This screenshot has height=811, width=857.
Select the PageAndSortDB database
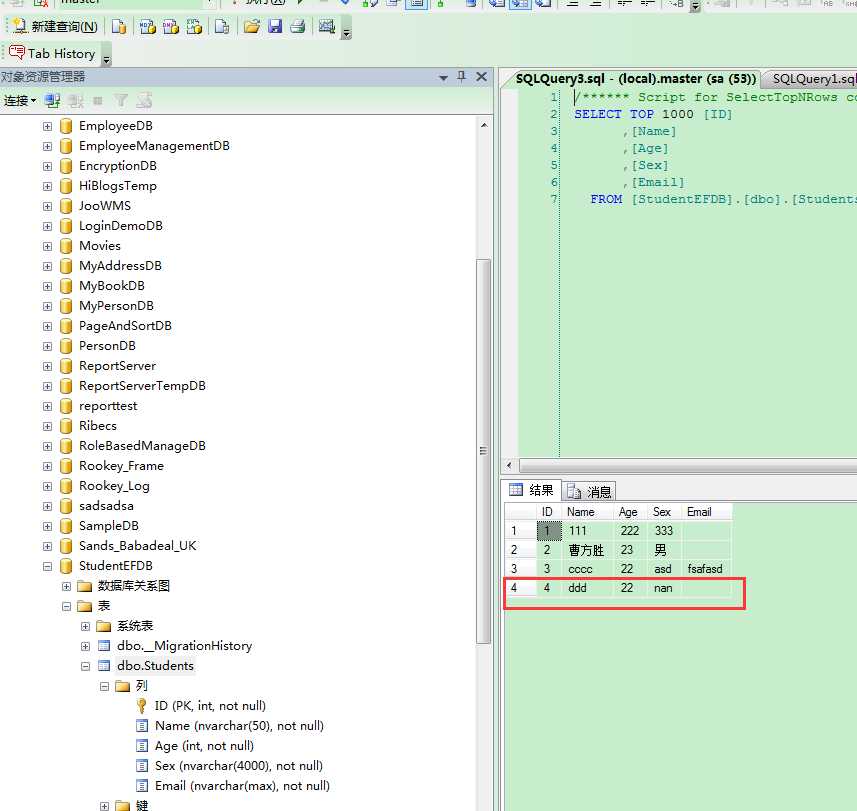[x=125, y=326]
